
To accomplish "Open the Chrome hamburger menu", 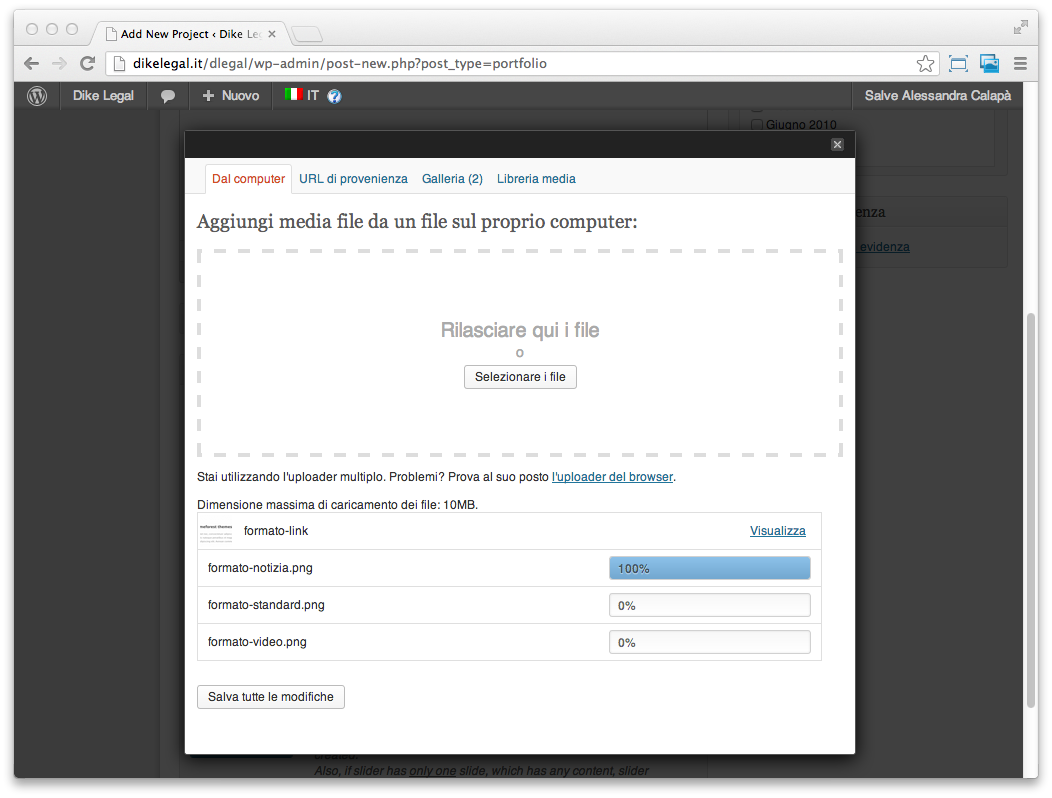I will (x=1020, y=64).
